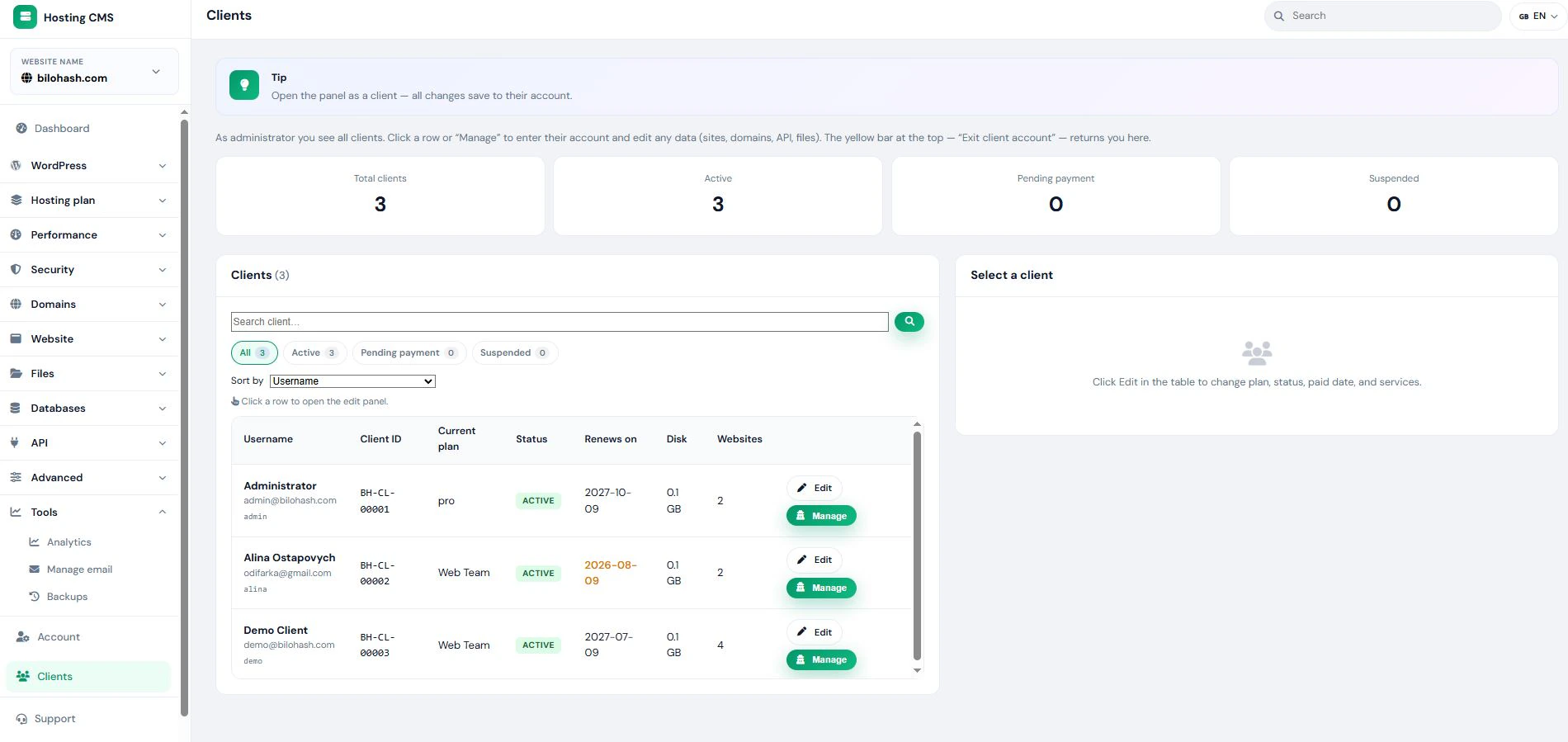The image size is (1568, 742).
Task: Click the Databases icon in sidebar
Action: coord(16,408)
